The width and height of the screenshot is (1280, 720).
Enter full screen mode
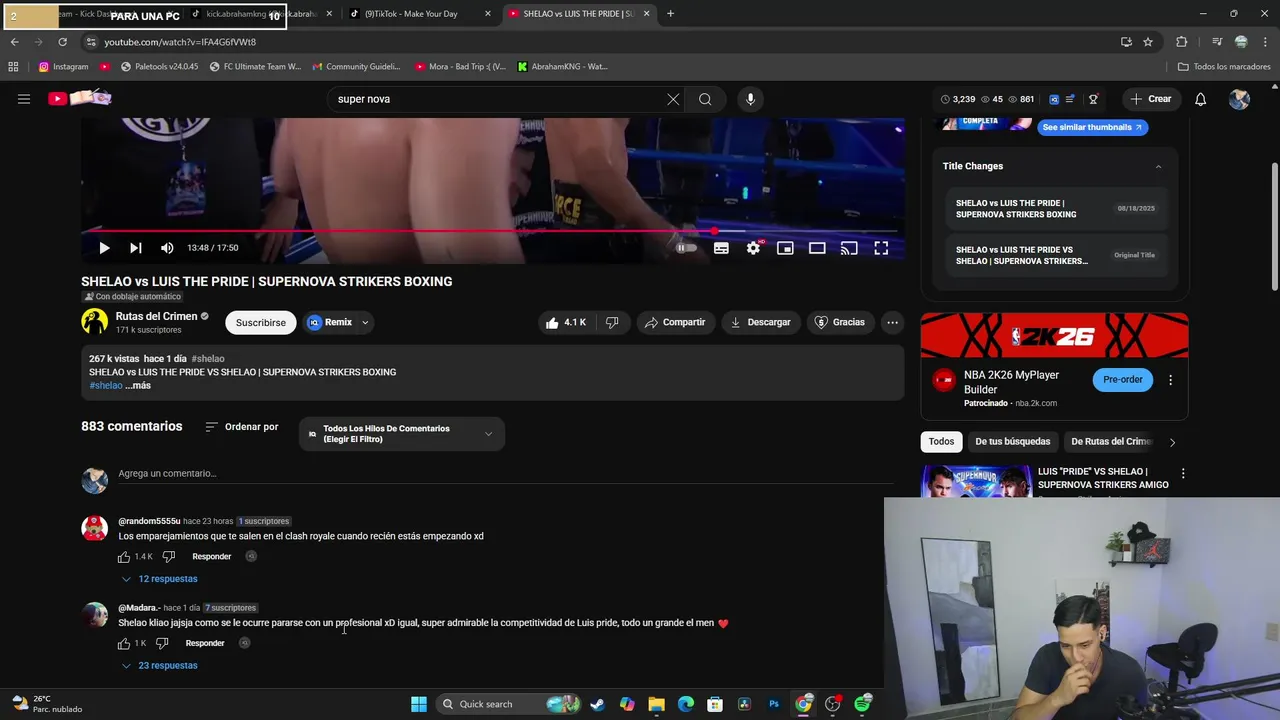click(881, 248)
